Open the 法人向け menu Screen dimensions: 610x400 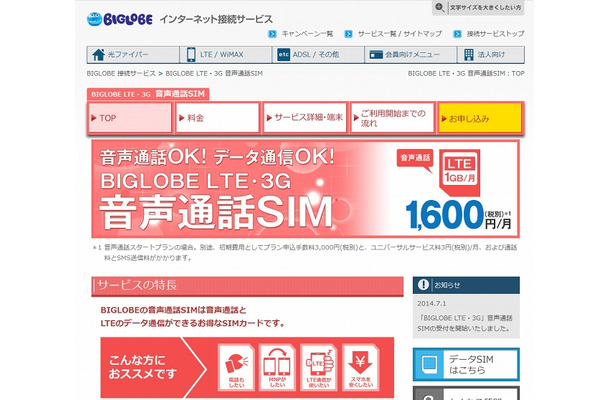point(491,54)
